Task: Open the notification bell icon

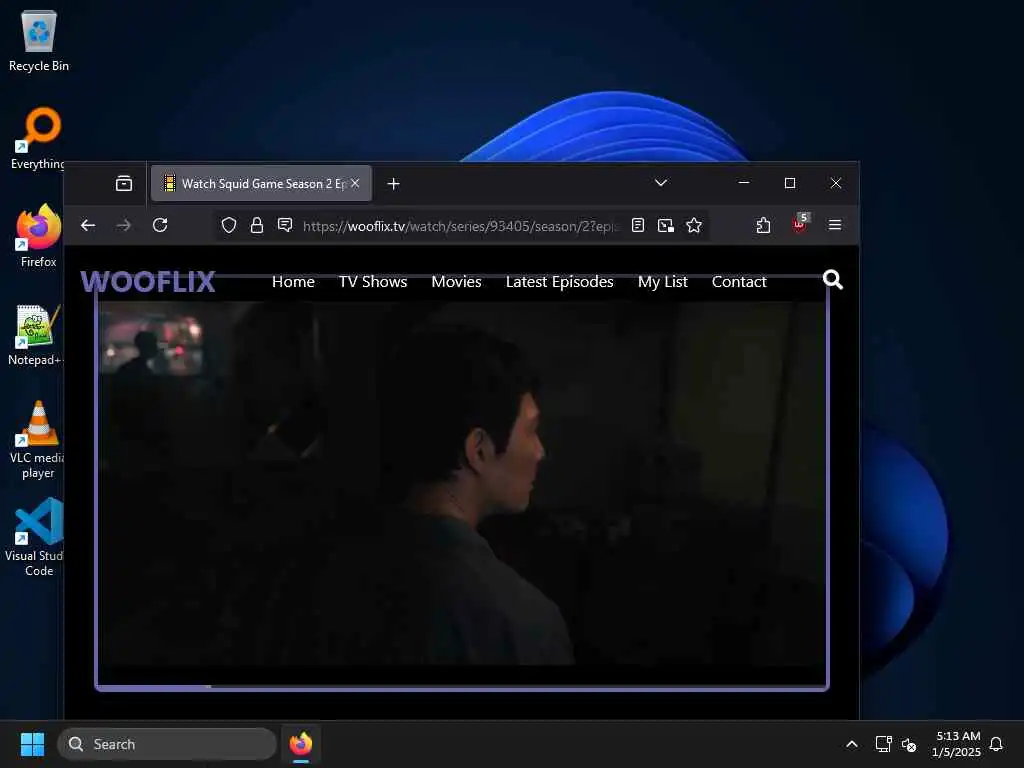Action: click(996, 744)
